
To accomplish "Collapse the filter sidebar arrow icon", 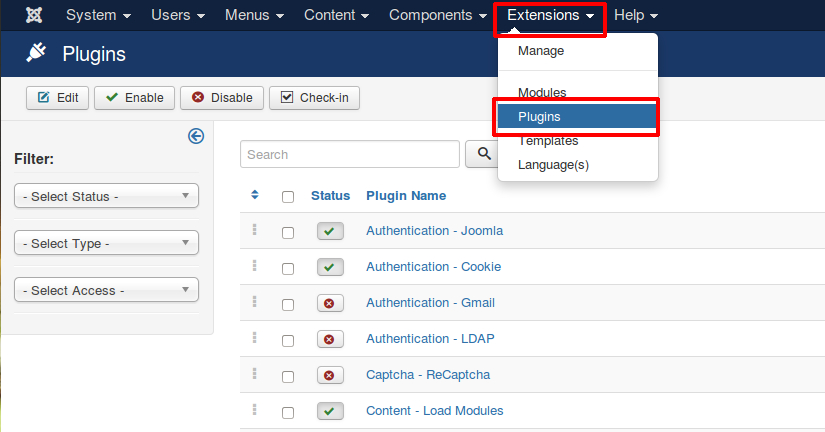I will (196, 137).
